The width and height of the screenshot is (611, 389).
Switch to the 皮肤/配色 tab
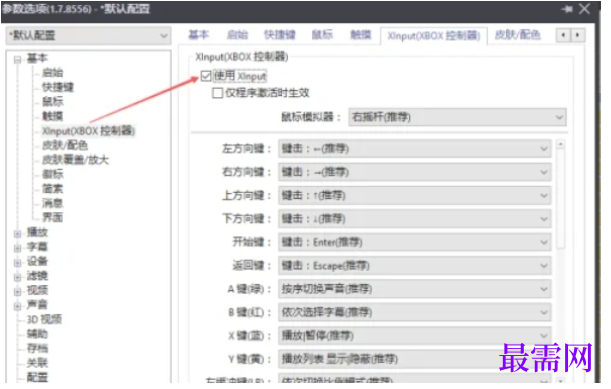point(517,35)
